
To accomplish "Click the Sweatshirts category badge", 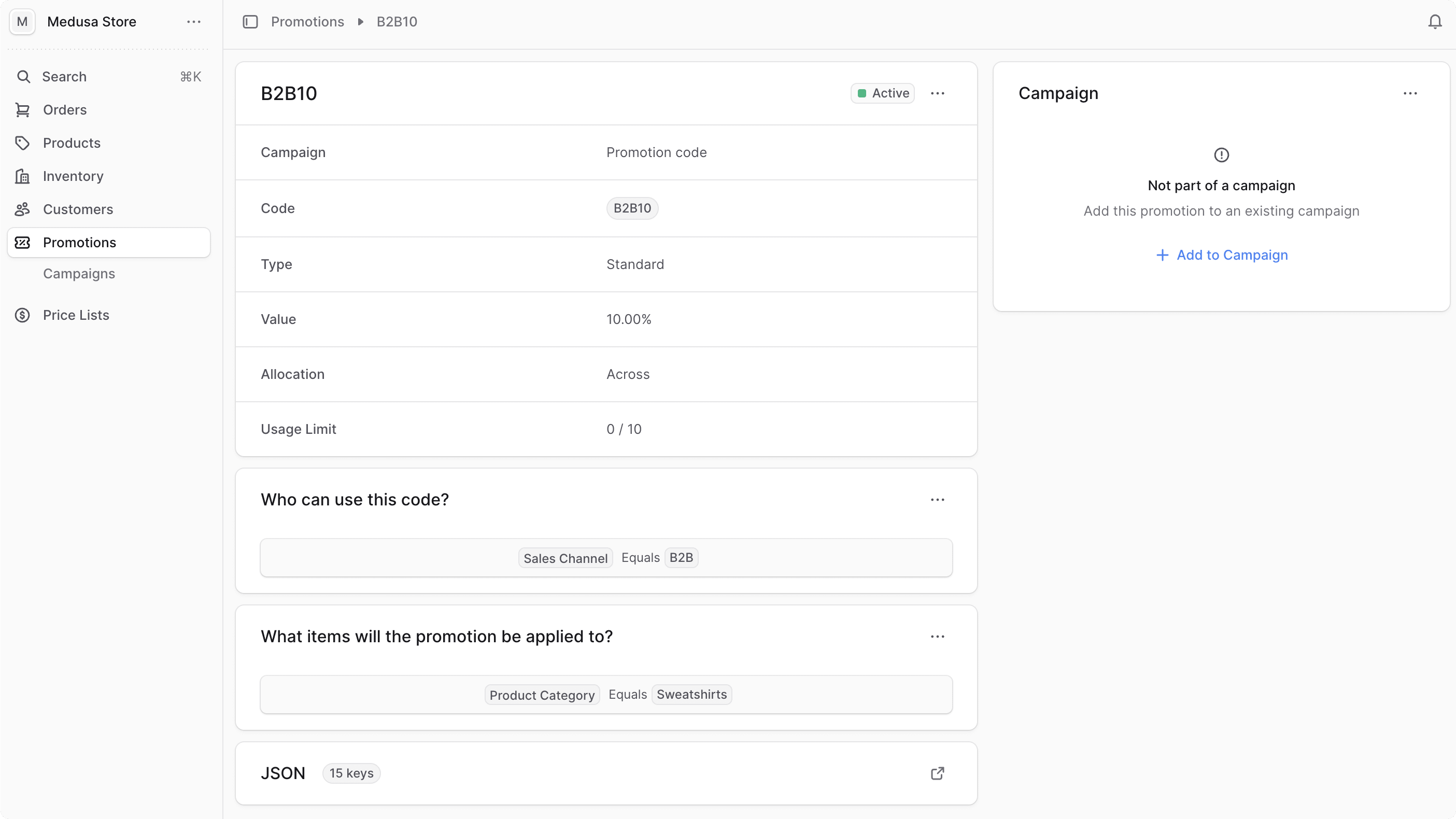I will coord(691,694).
